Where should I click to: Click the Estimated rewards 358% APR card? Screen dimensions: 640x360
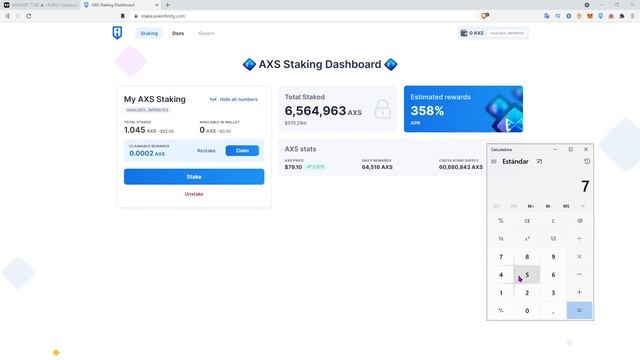(463, 109)
